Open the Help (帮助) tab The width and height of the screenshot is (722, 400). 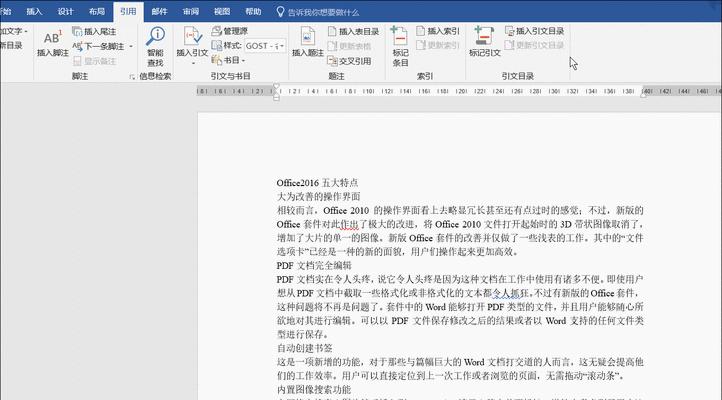pos(253,12)
